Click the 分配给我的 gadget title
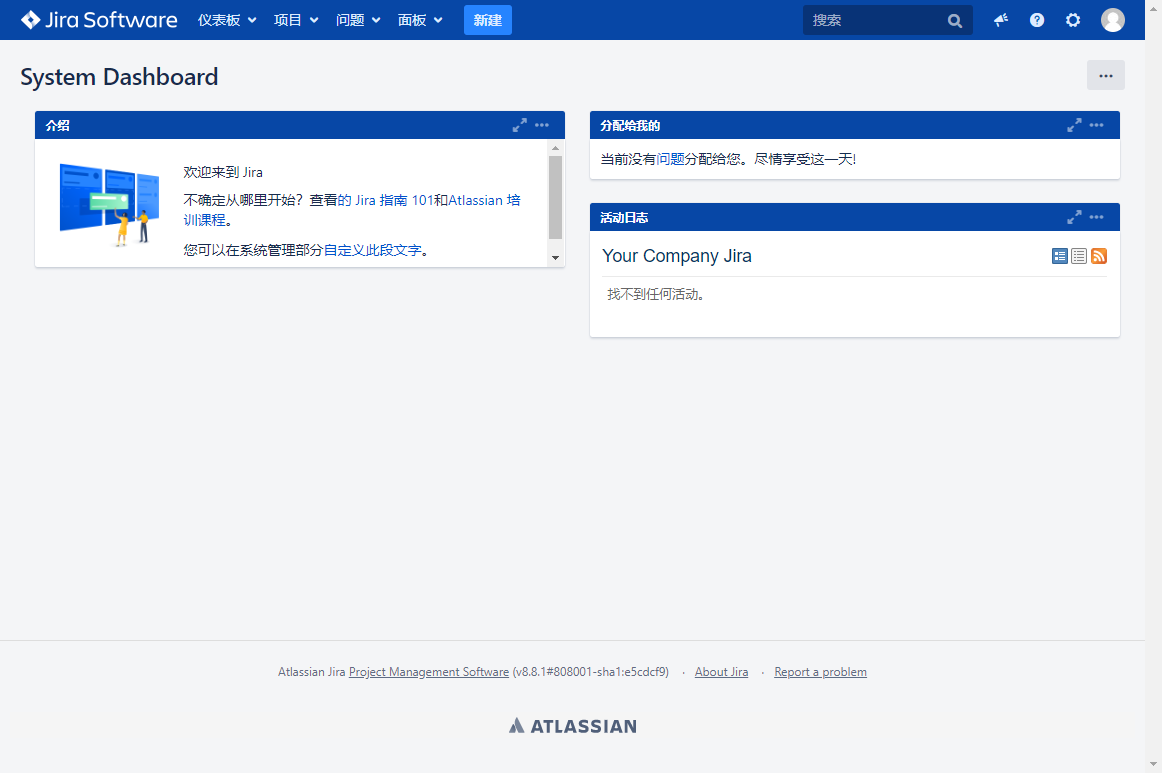This screenshot has height=773, width=1162. [630, 125]
